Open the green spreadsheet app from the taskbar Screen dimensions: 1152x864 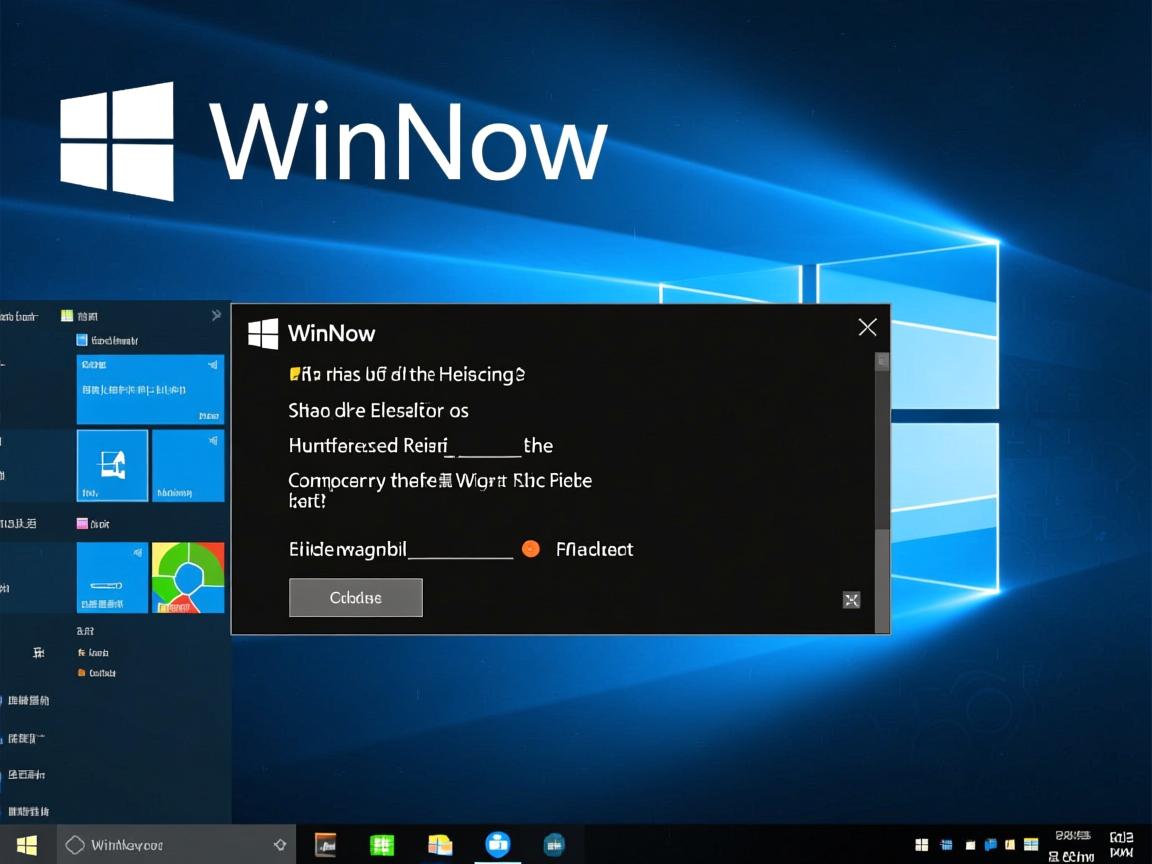[x=383, y=844]
